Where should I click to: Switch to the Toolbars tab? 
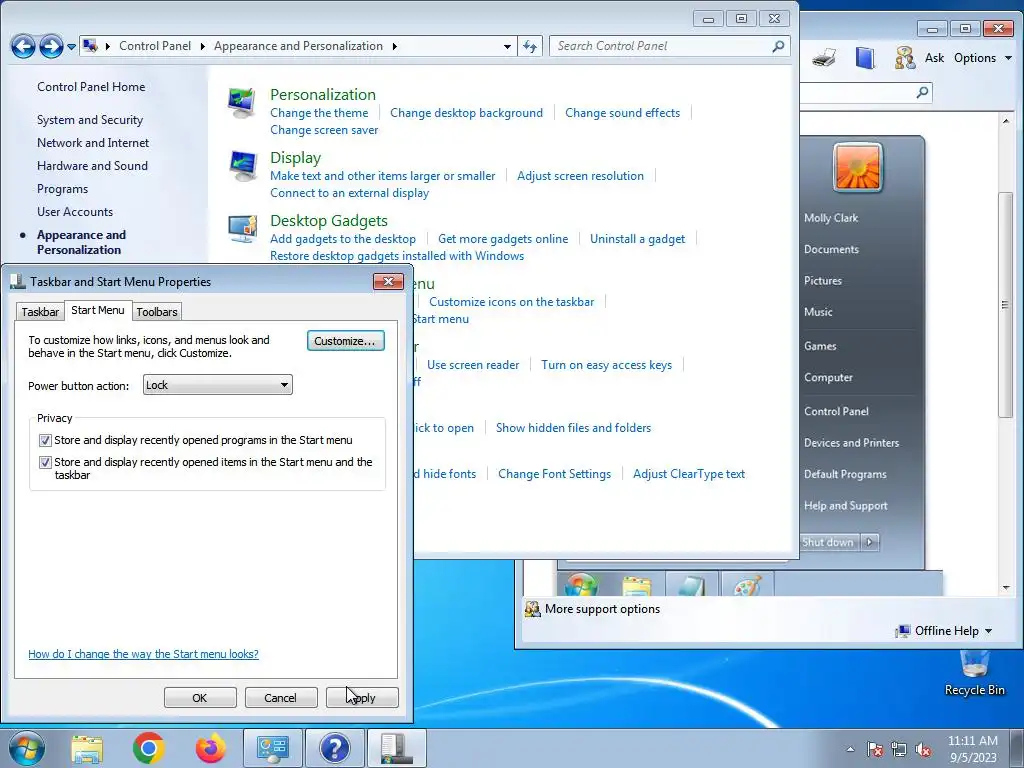click(x=157, y=312)
